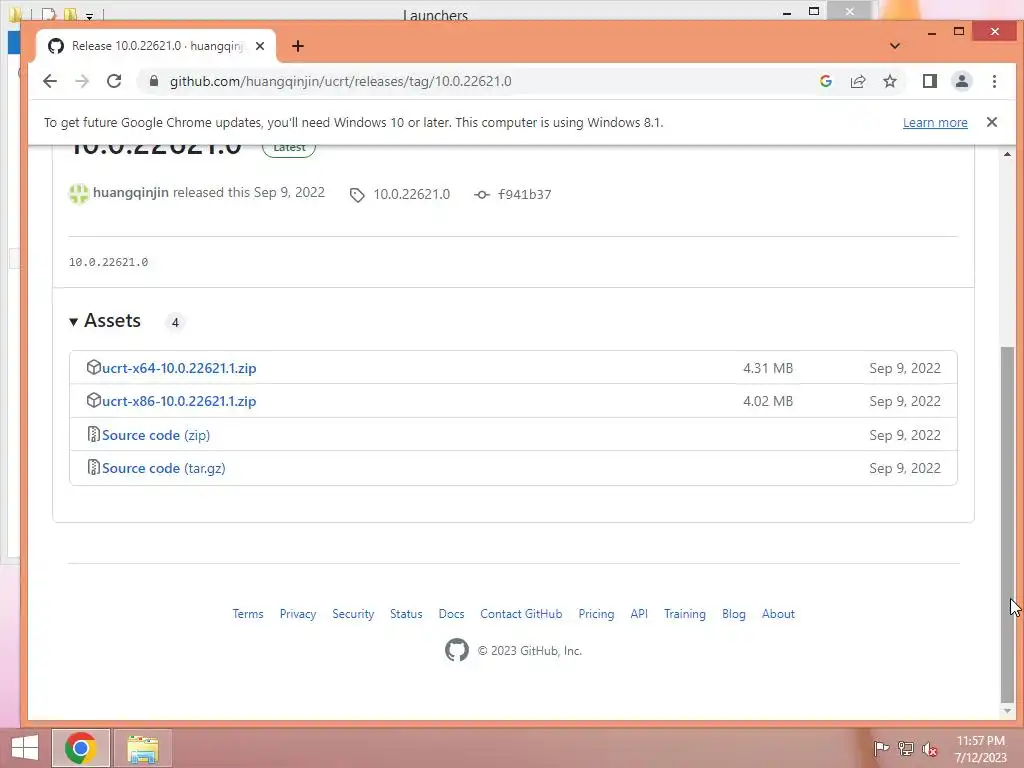The image size is (1024, 768).
Task: Open Action Center flag icon
Action: pyautogui.click(x=881, y=748)
